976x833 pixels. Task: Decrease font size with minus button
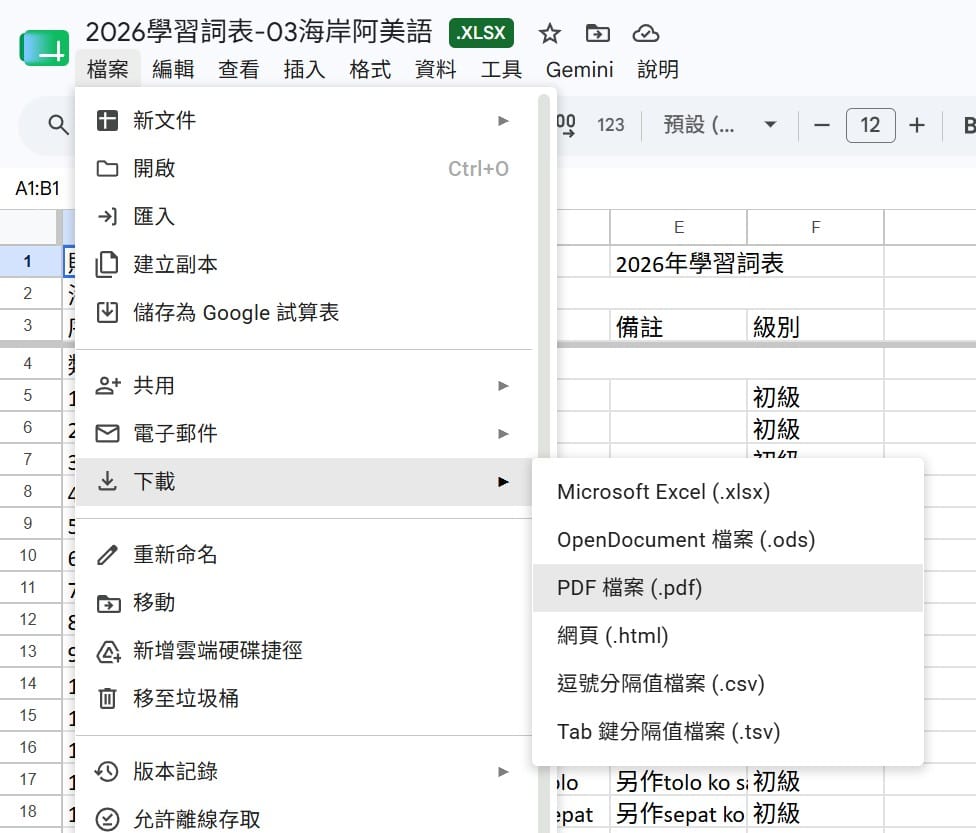[822, 125]
